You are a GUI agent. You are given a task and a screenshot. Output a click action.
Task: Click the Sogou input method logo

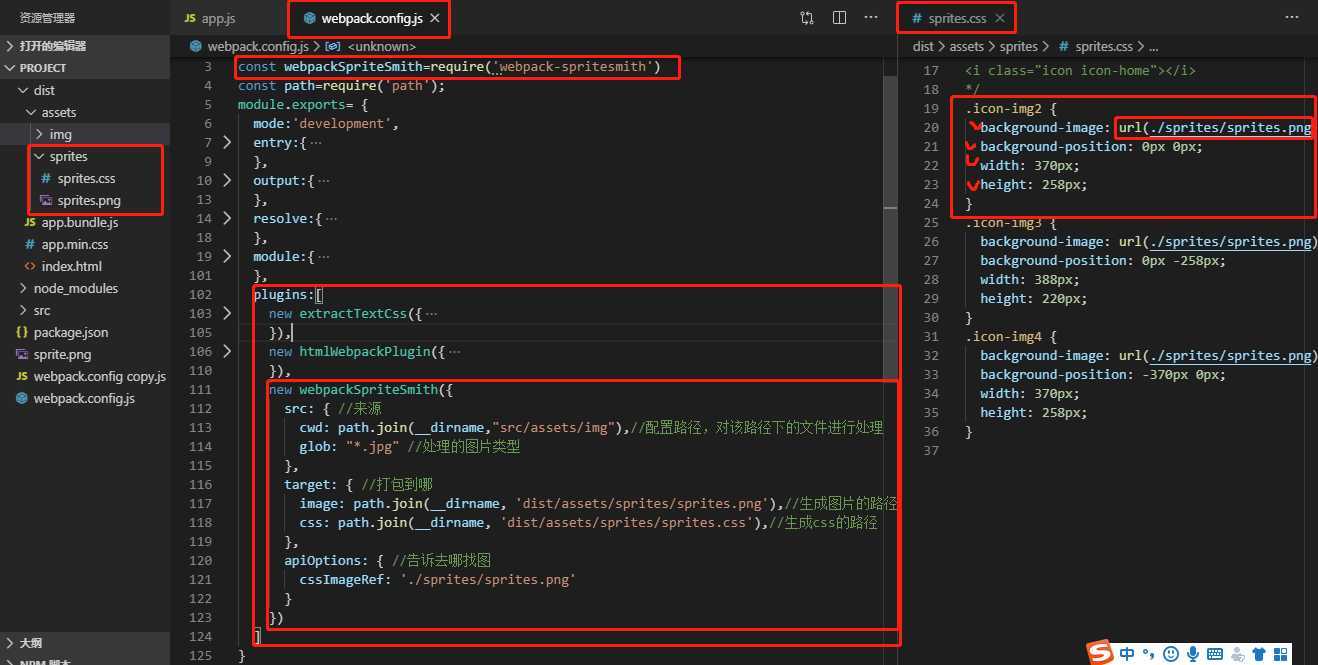click(x=1101, y=654)
